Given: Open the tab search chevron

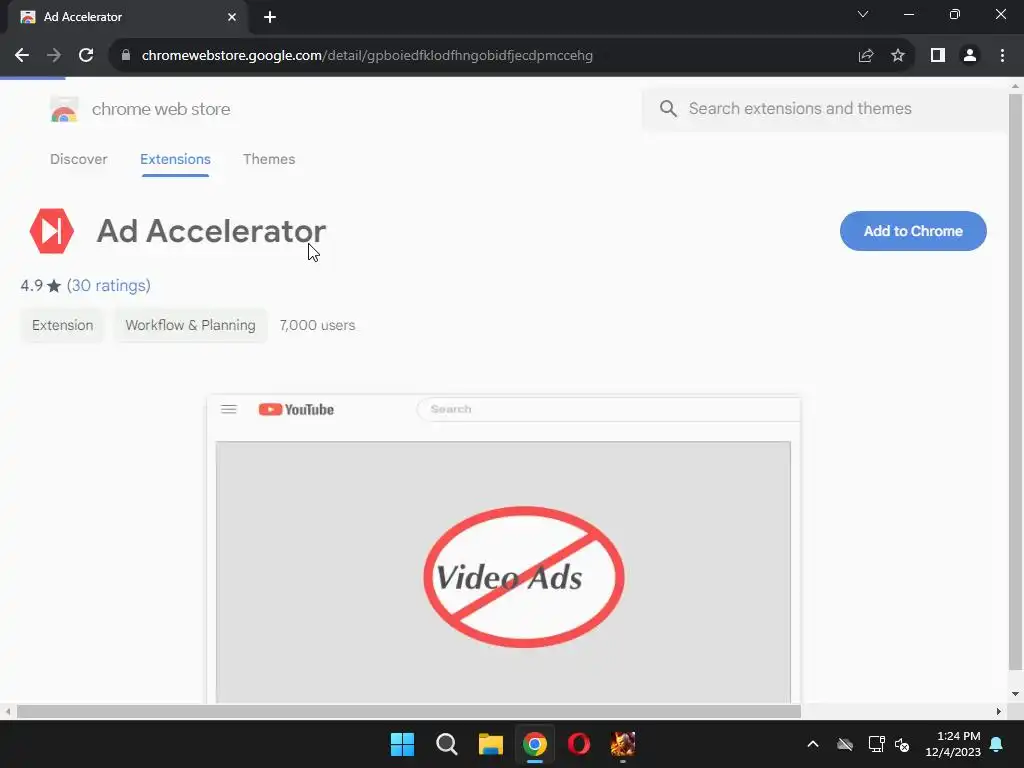Looking at the screenshot, I should coord(863,14).
